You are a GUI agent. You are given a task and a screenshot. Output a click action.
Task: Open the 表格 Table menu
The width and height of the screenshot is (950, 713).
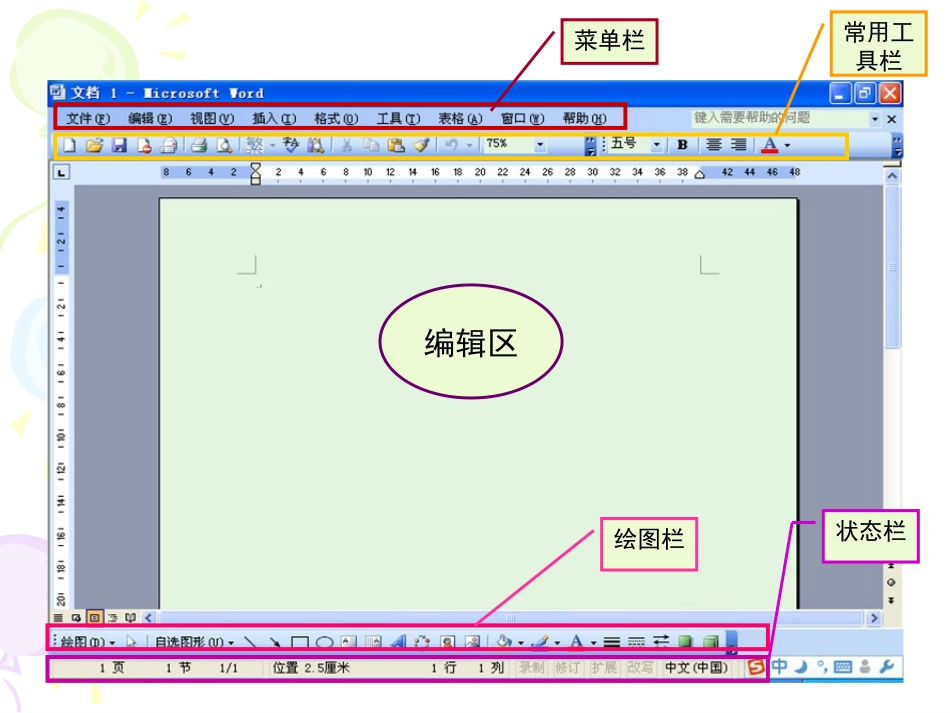460,119
